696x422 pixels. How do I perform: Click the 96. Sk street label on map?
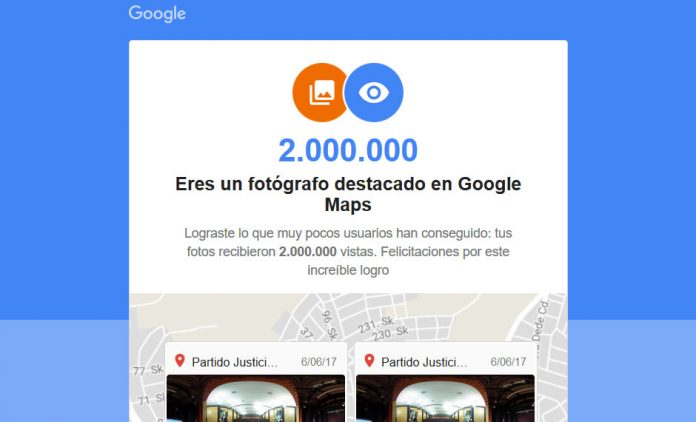coord(329,325)
